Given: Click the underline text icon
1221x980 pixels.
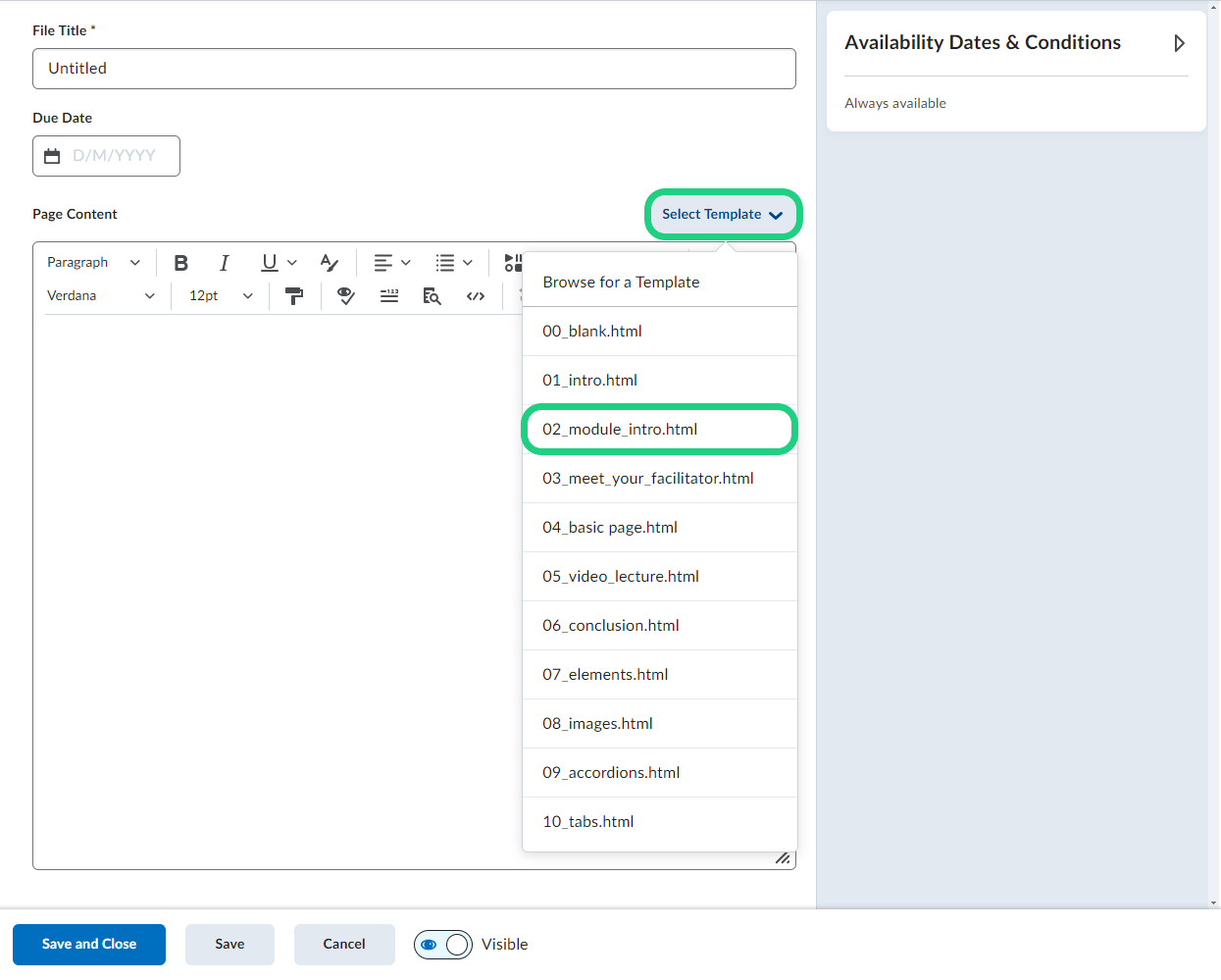Looking at the screenshot, I should click(x=270, y=263).
